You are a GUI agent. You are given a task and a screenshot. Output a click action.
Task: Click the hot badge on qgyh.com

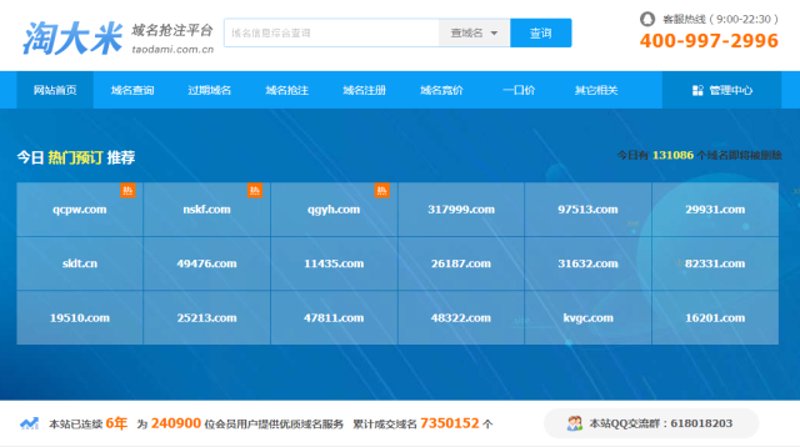[382, 190]
